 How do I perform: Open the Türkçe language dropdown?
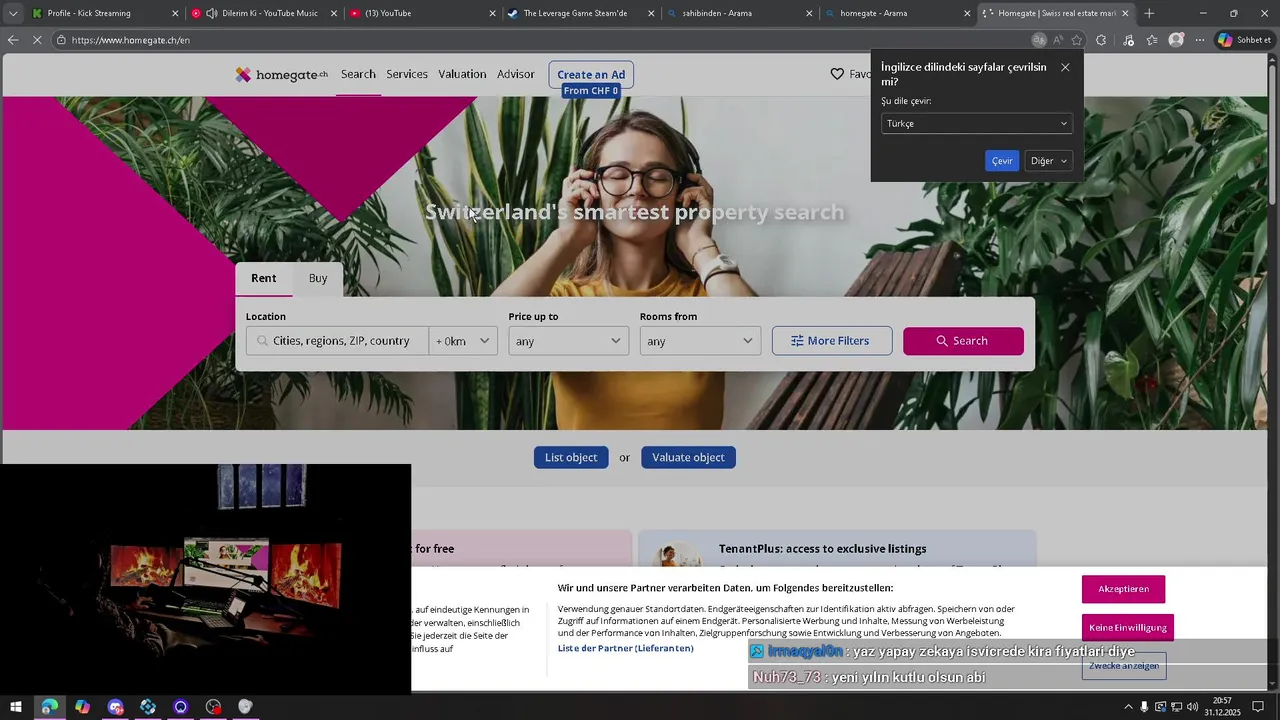click(x=977, y=123)
